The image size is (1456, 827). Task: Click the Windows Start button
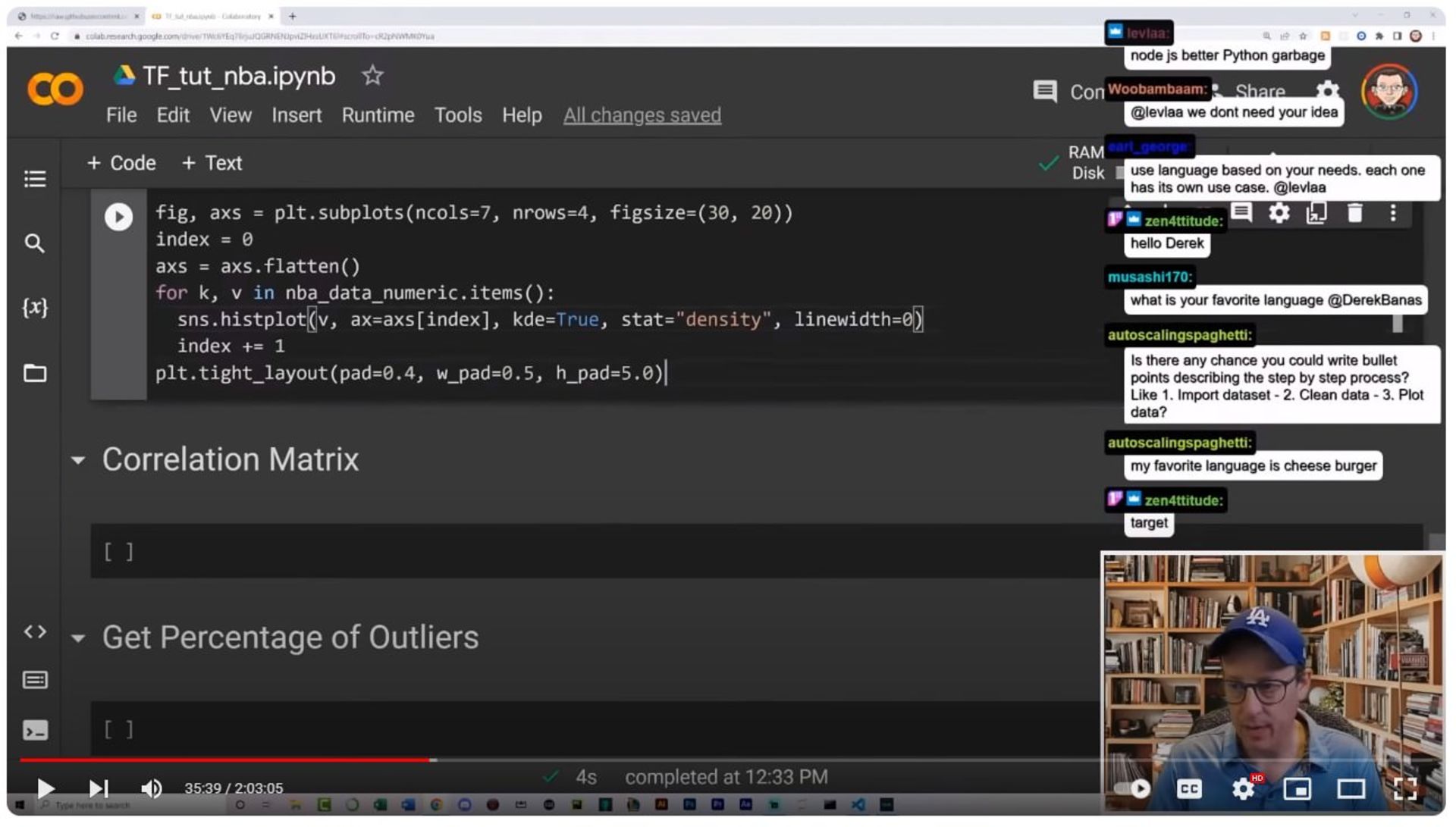click(20, 805)
